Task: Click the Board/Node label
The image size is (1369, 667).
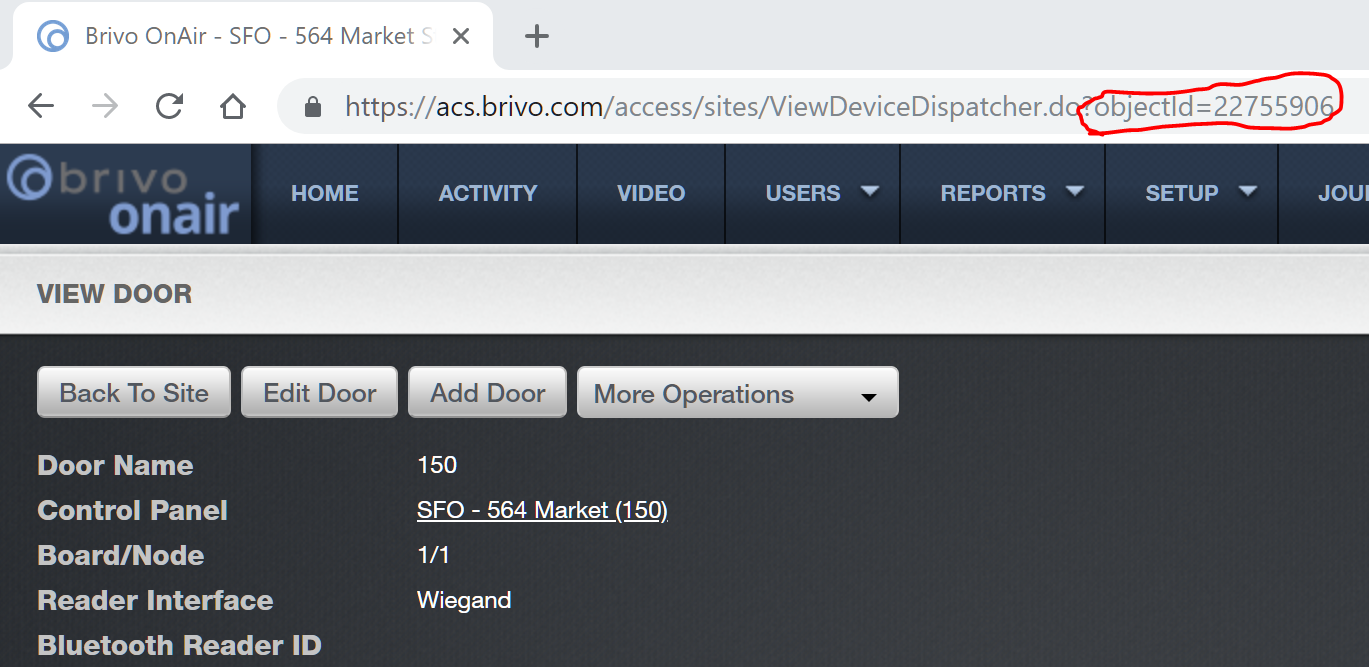Action: click(x=120, y=555)
